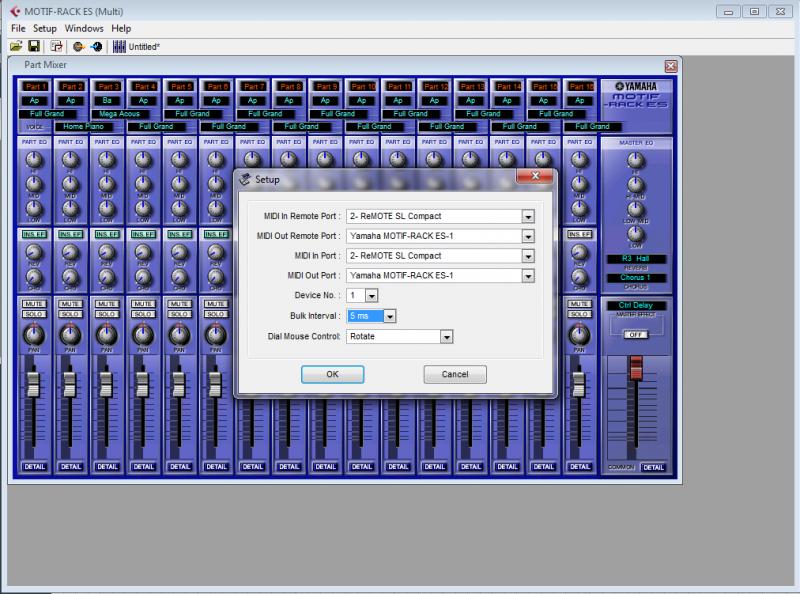This screenshot has height=594, width=800.
Task: Click the Setup dialog title icon
Action: [245, 179]
